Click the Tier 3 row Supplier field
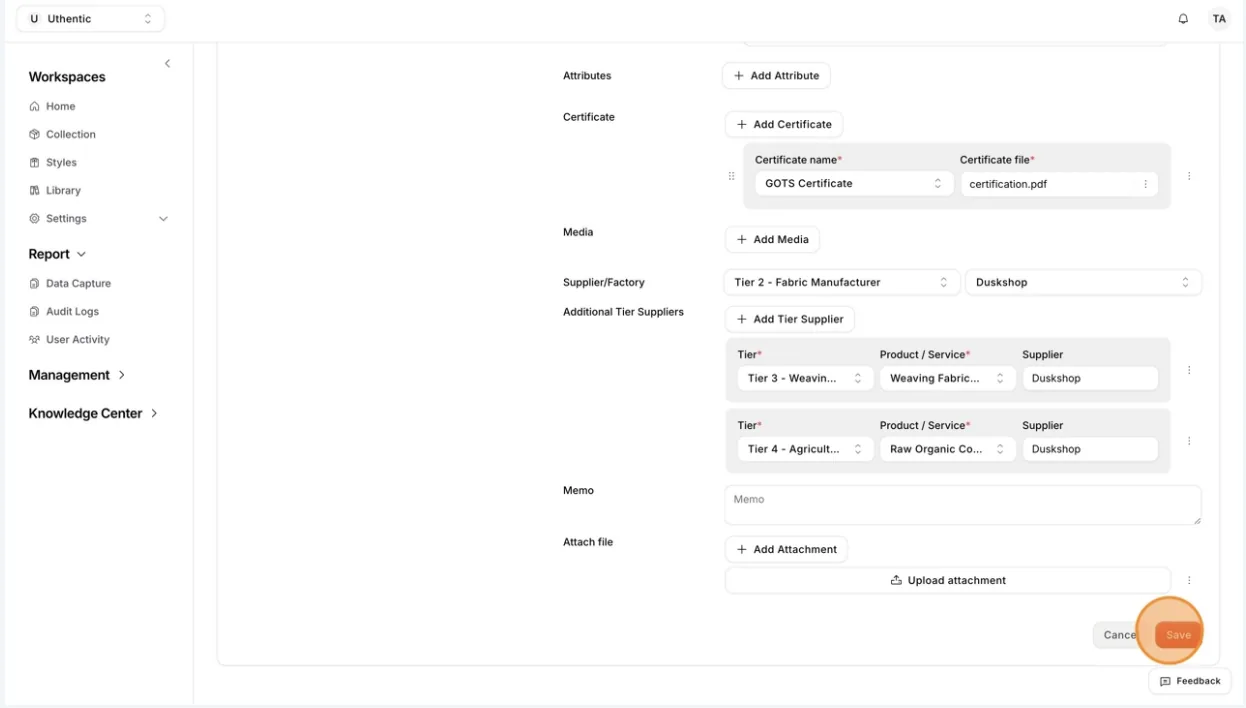Image resolution: width=1246 pixels, height=708 pixels. coord(1090,379)
